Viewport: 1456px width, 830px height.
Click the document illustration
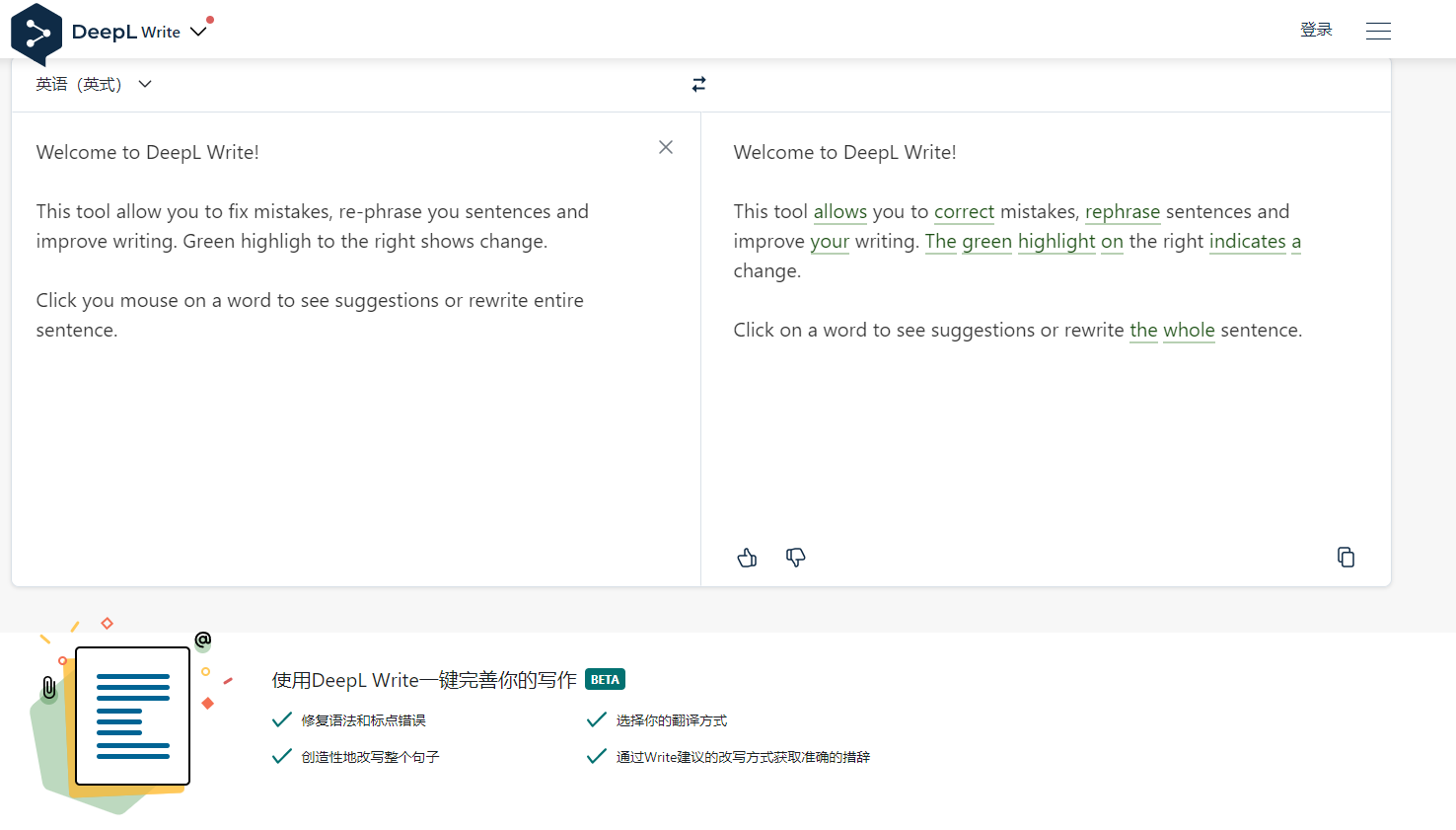[x=132, y=716]
